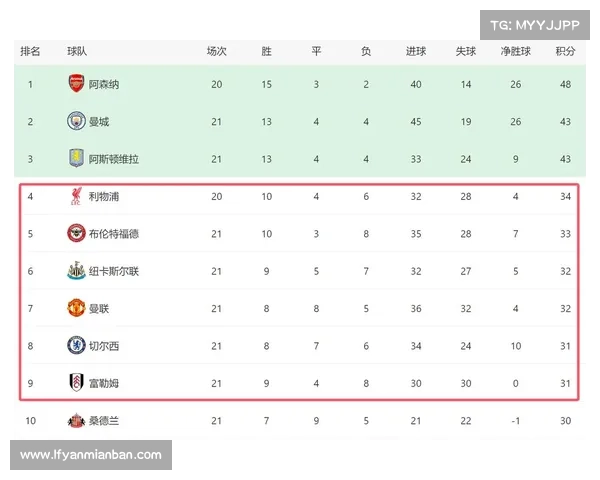The image size is (600, 480).
Task: Open the 阿森纳 team name link
Action: coord(104,84)
